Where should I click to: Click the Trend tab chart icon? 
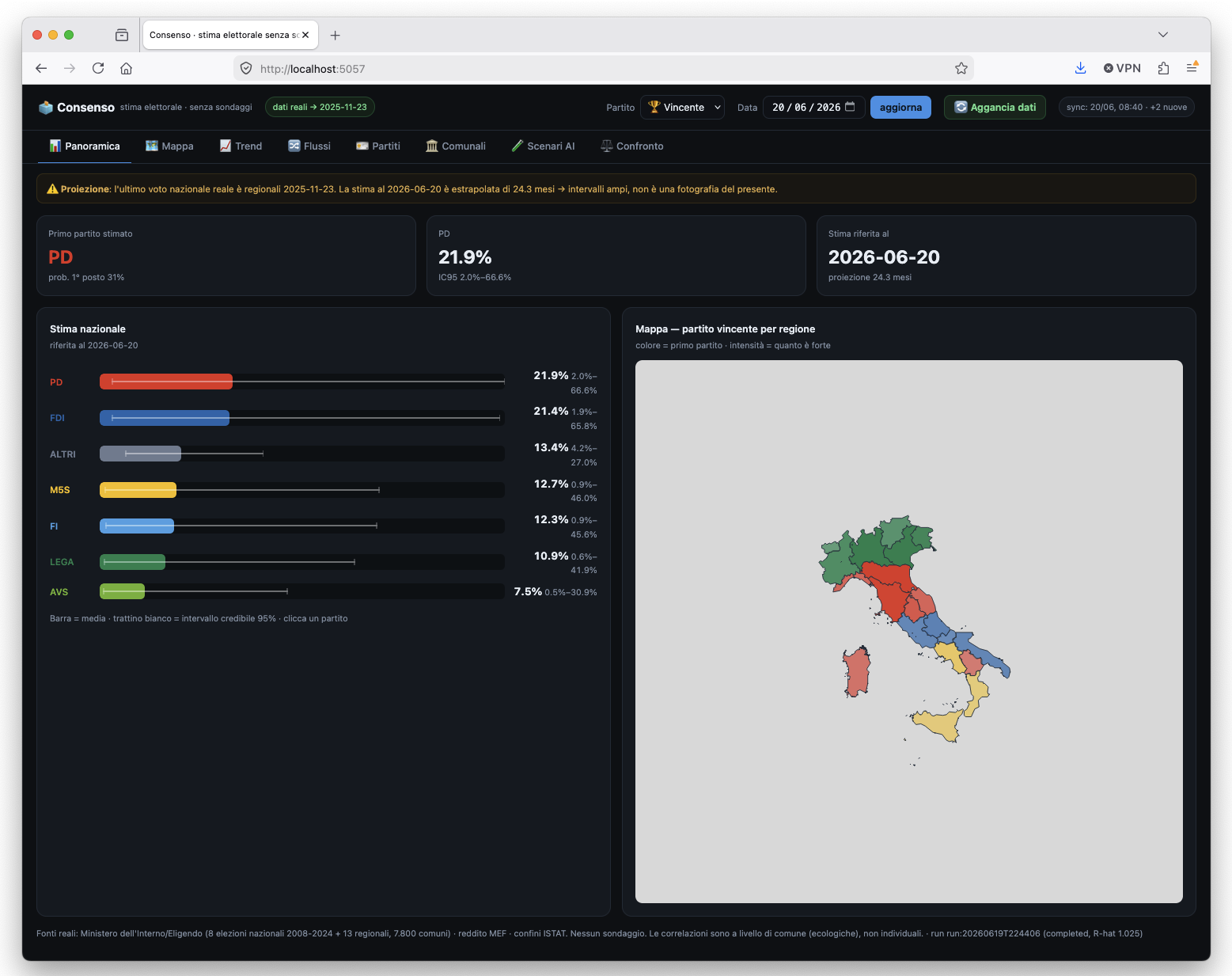226,146
